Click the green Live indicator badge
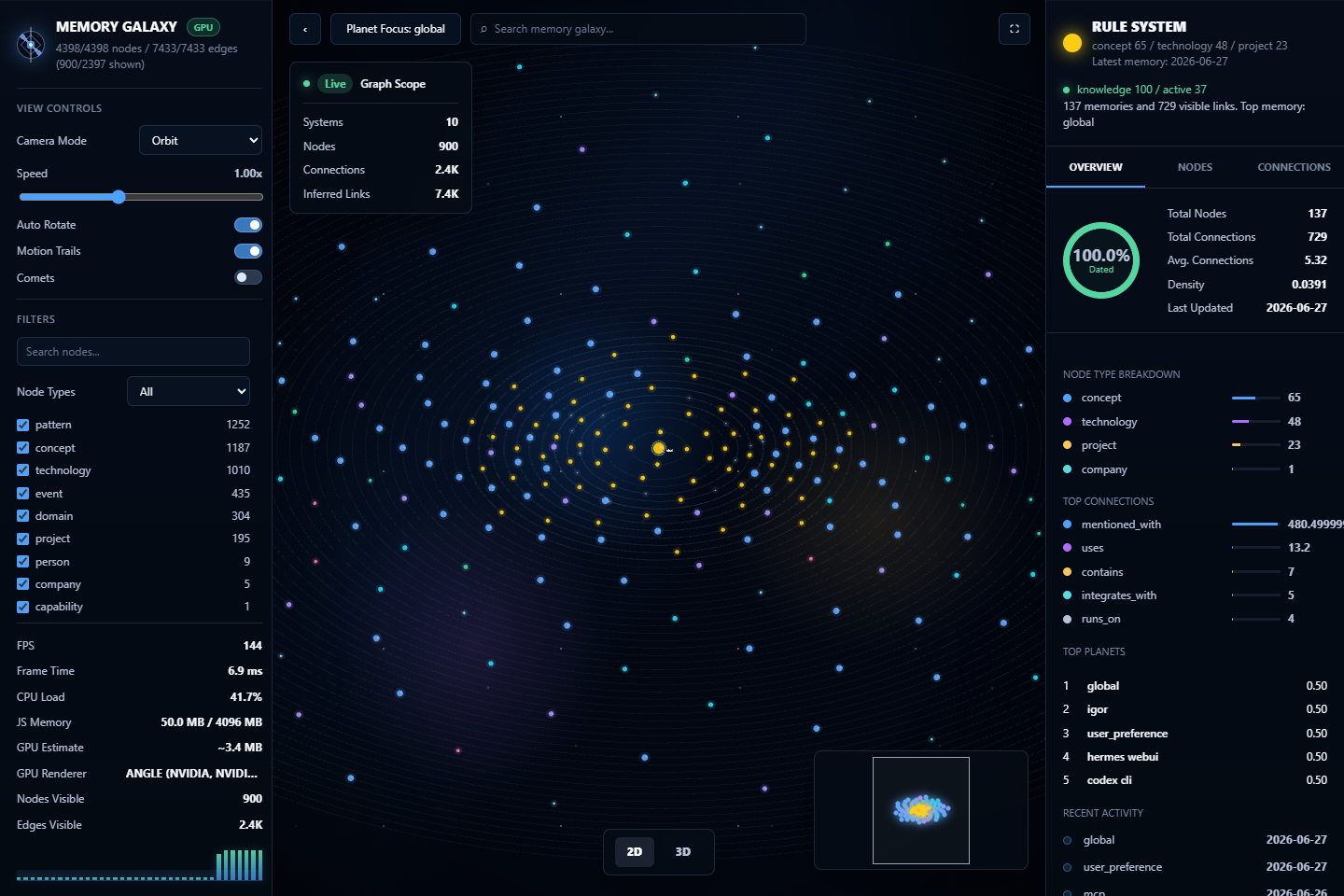Screen dimensions: 1344x896 pos(335,84)
